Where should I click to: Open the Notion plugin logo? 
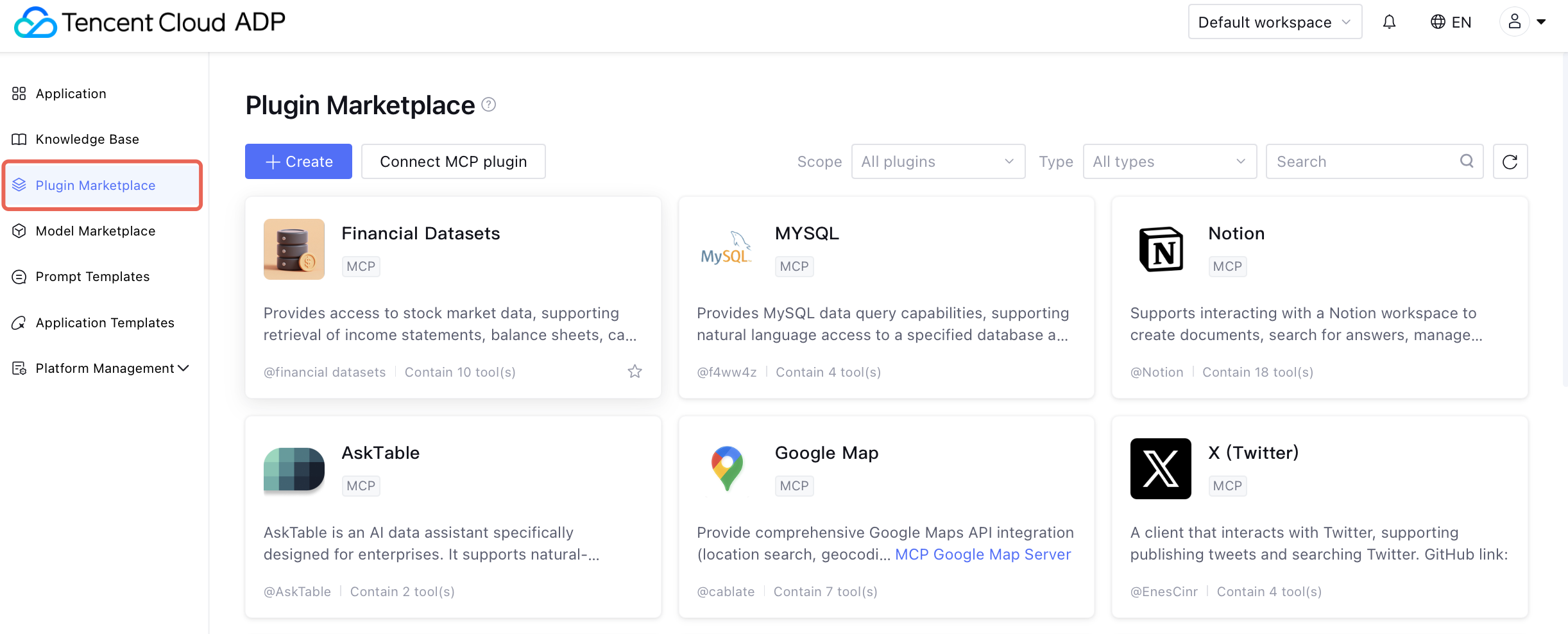pos(1160,250)
